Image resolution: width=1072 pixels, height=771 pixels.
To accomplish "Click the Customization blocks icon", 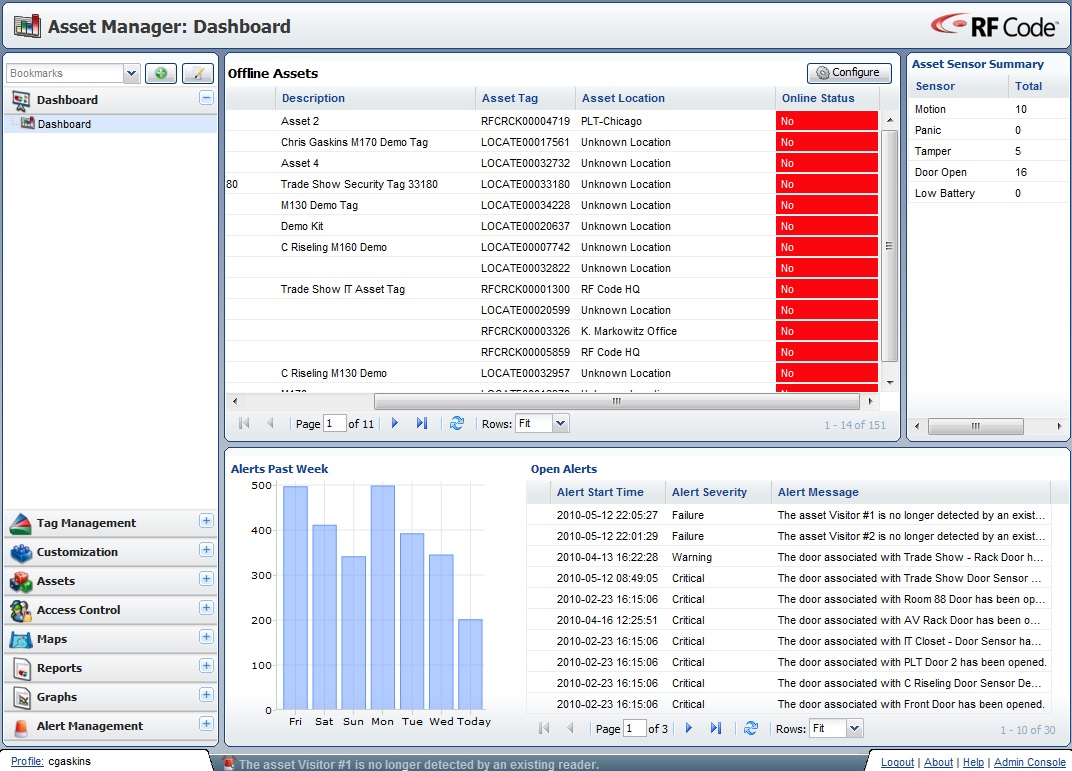I will pos(21,552).
